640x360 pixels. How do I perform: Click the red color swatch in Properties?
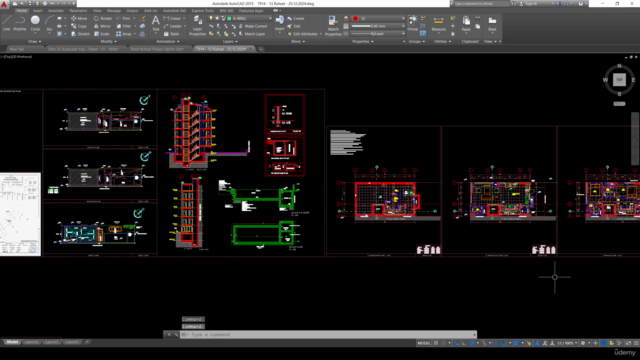pyautogui.click(x=356, y=18)
